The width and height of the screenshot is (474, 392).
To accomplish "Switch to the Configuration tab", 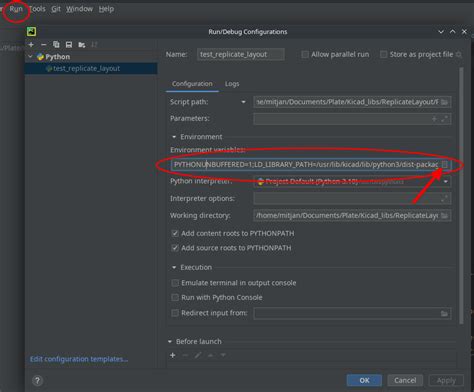I will (x=192, y=84).
